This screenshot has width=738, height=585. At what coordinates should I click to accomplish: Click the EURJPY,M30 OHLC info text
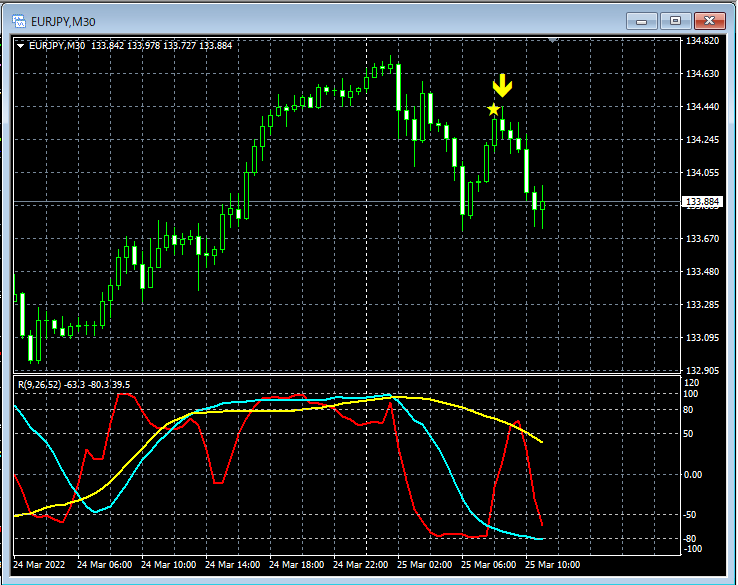click(x=130, y=46)
